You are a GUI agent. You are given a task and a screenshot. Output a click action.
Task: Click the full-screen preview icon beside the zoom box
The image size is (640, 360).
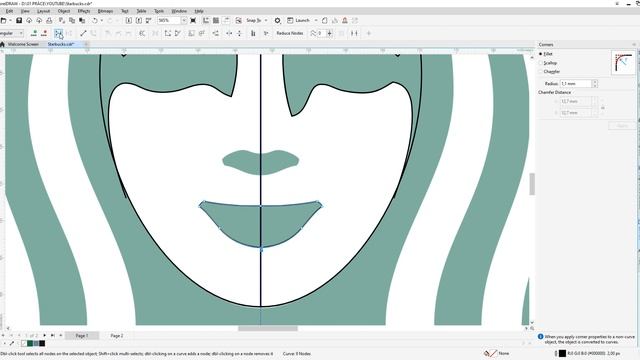coord(193,20)
